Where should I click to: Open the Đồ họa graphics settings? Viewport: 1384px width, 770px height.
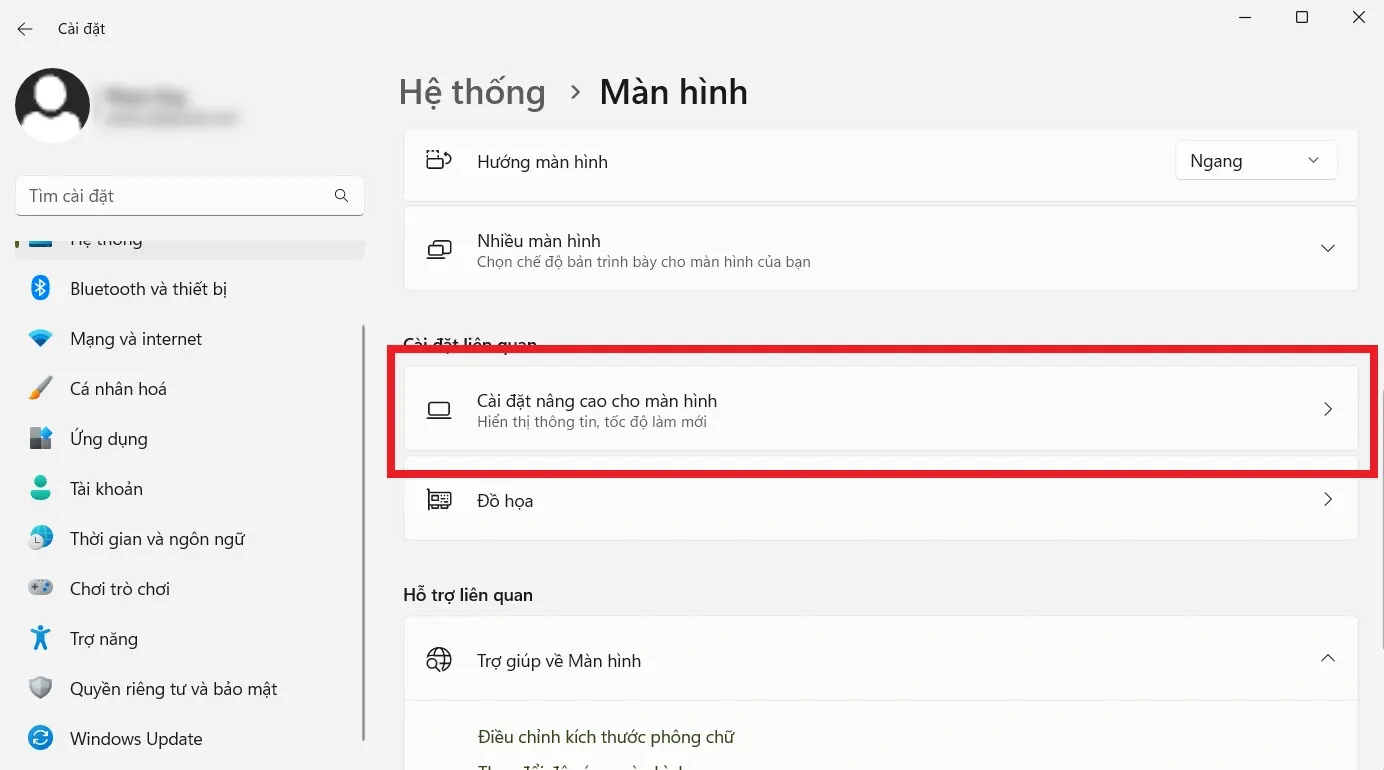click(880, 500)
